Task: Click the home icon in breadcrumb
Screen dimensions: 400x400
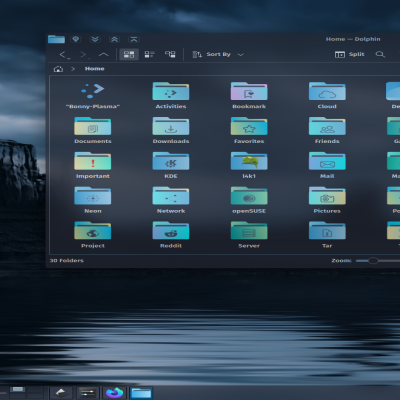Action: click(x=58, y=69)
